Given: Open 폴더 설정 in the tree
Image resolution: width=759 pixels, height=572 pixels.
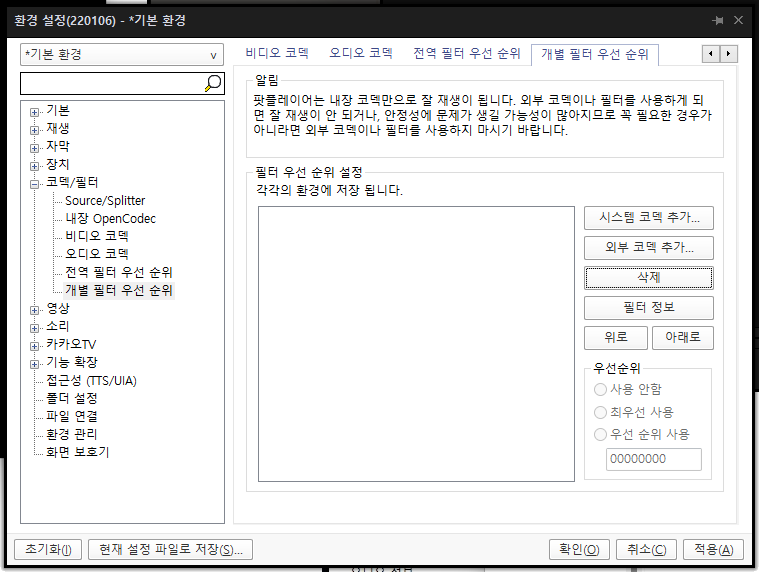Looking at the screenshot, I should click(x=72, y=399).
